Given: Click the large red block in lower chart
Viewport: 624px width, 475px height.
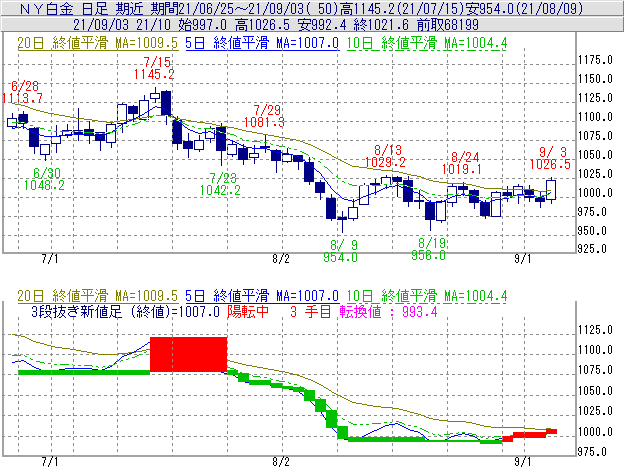Looking at the screenshot, I should click(x=189, y=354).
